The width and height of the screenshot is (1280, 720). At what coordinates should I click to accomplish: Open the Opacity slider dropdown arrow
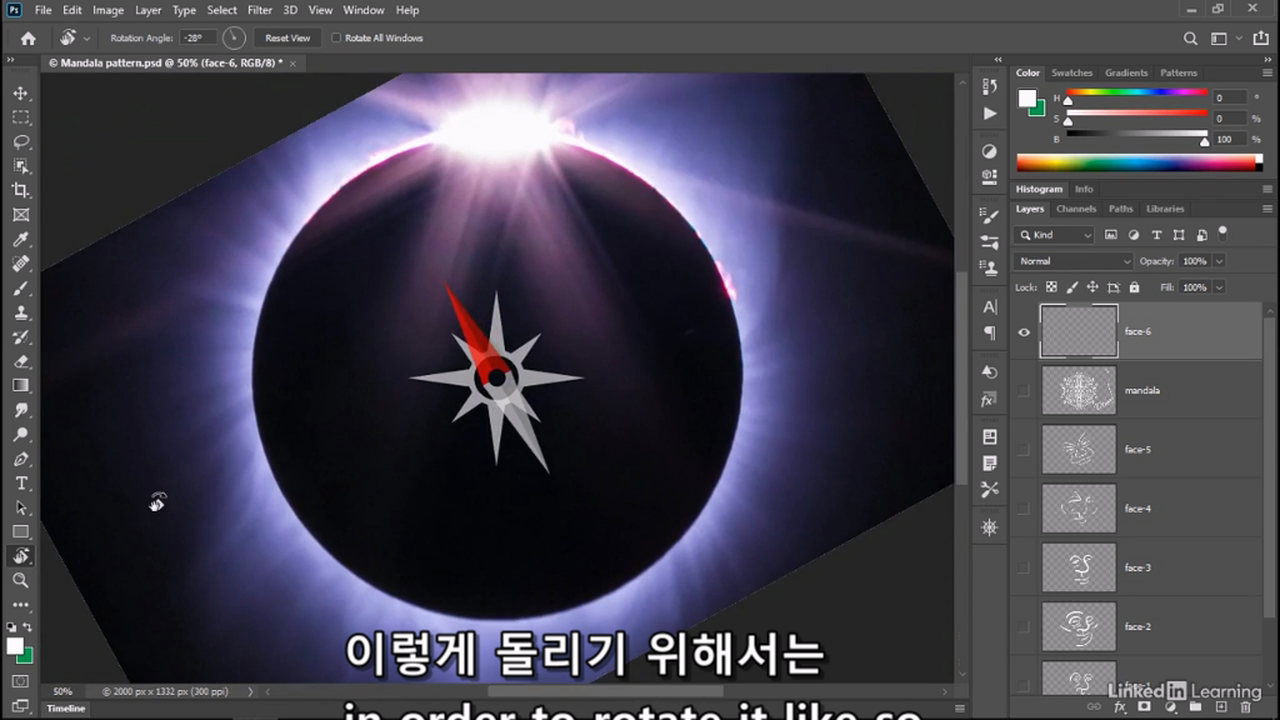click(x=1219, y=261)
